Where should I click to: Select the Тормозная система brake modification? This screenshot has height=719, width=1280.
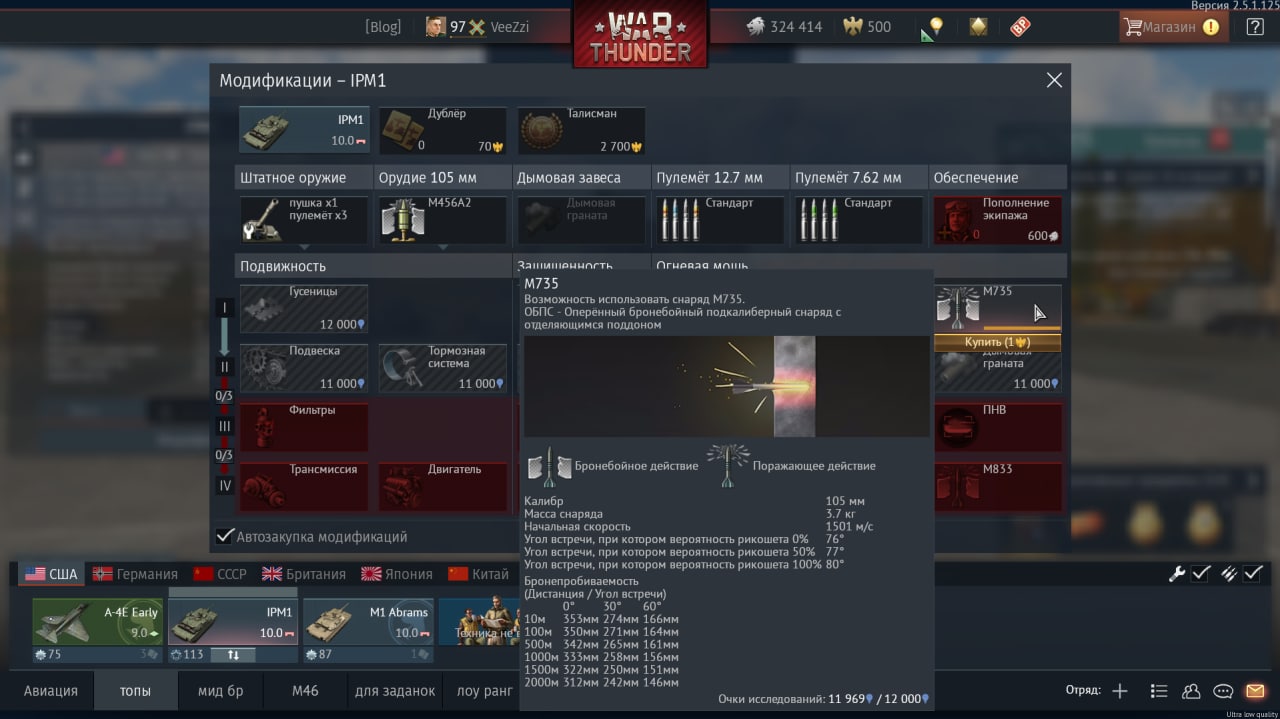pos(442,367)
